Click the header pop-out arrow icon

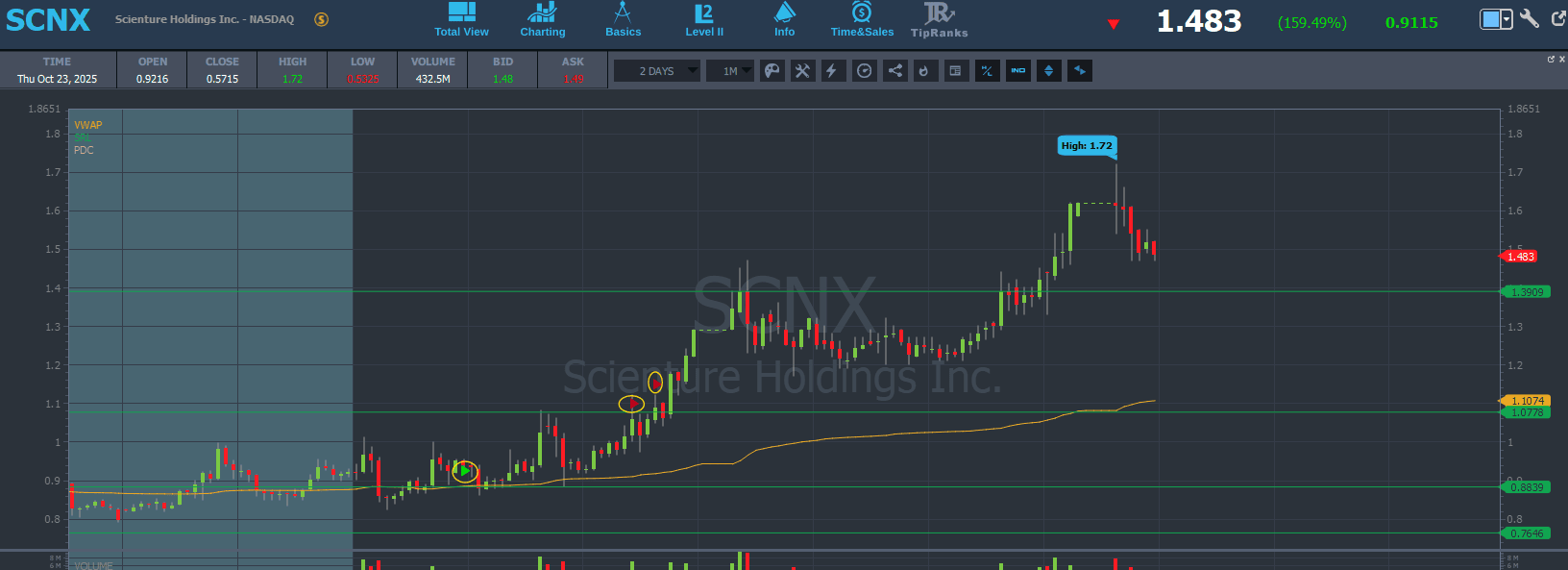(1558, 18)
